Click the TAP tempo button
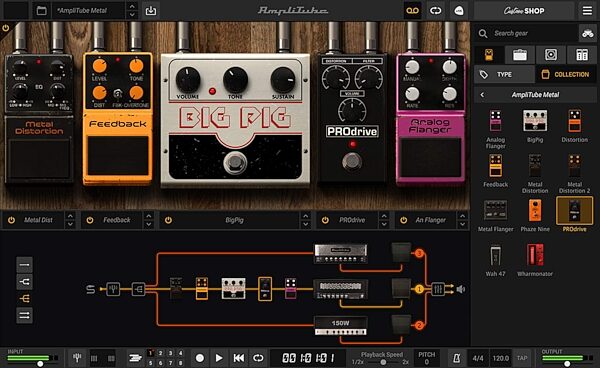 tap(522, 358)
